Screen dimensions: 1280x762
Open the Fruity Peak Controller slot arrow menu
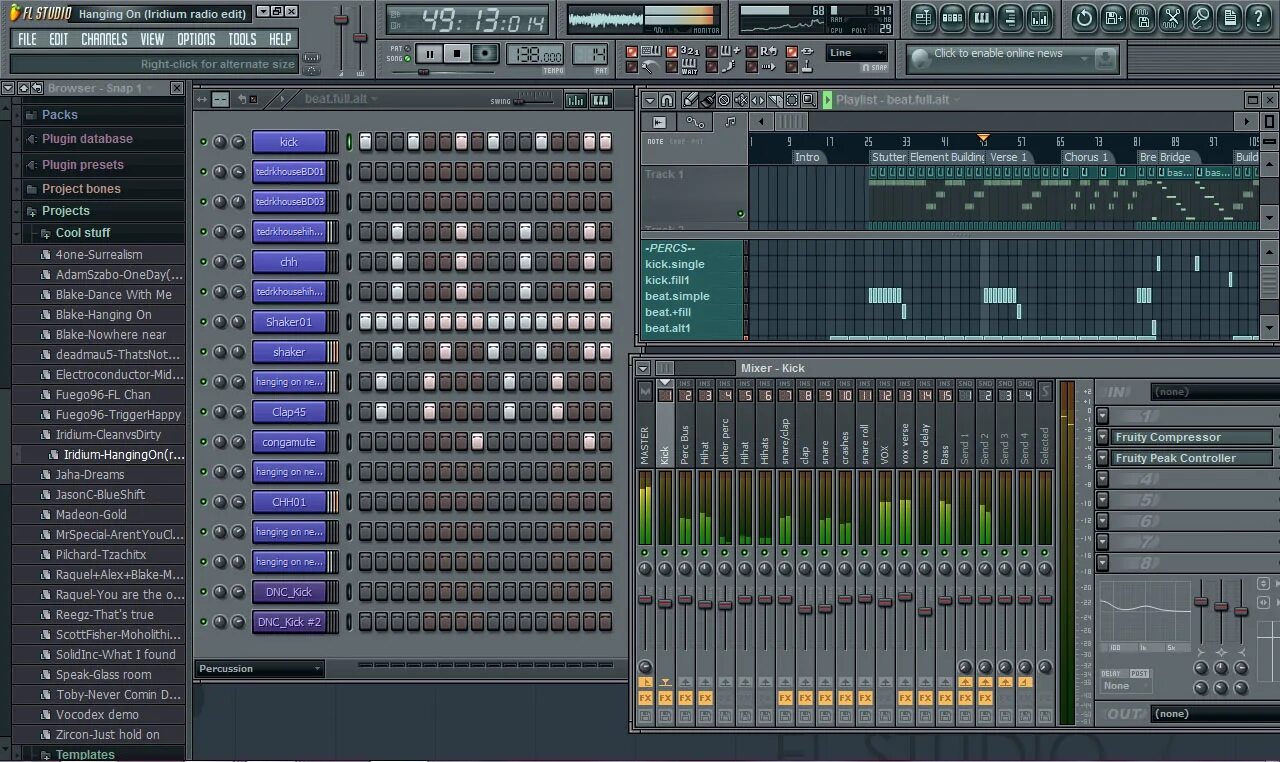pyautogui.click(x=1102, y=458)
